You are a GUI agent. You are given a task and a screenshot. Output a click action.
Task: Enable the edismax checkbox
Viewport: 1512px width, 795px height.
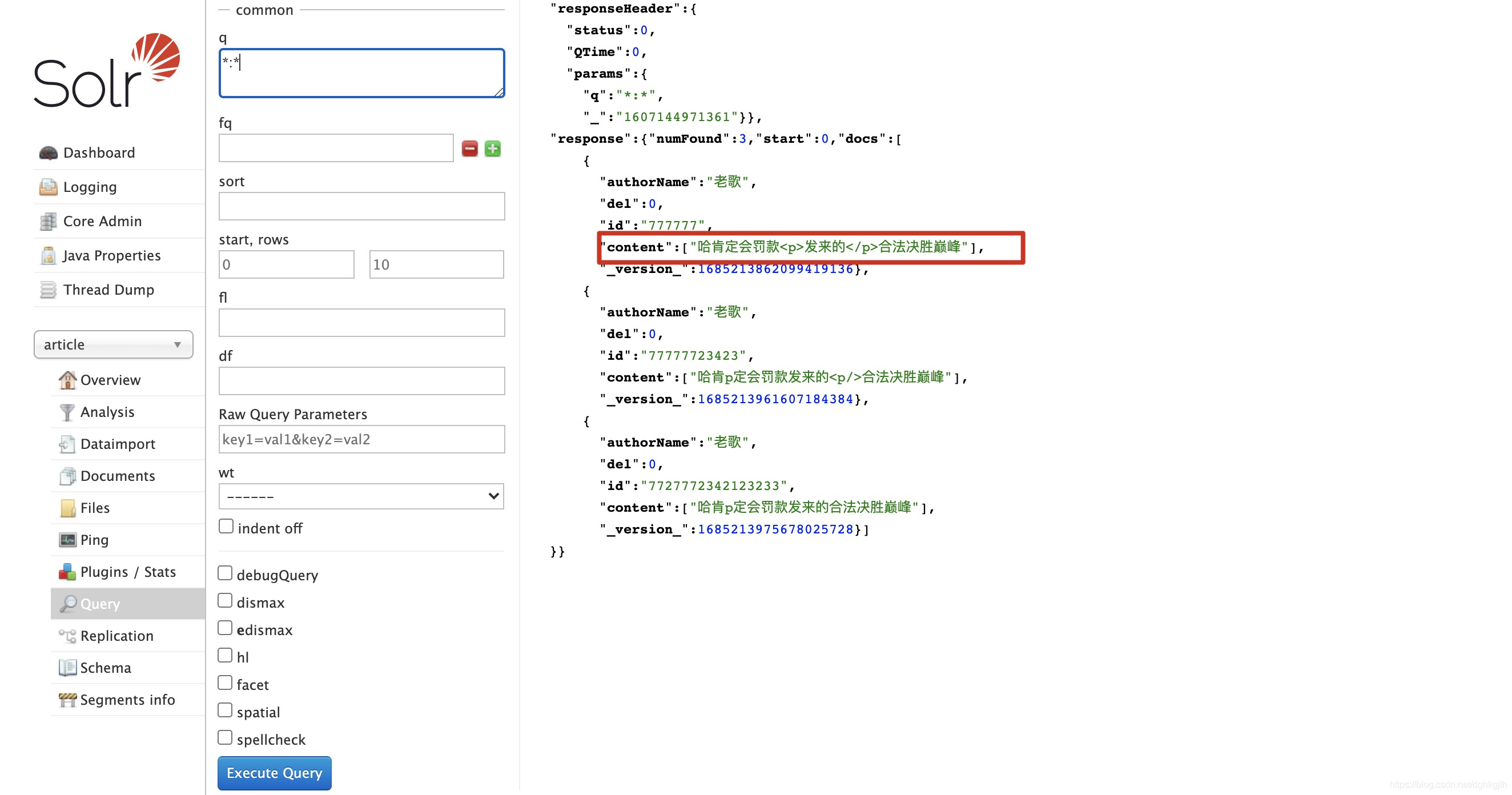pyautogui.click(x=225, y=628)
